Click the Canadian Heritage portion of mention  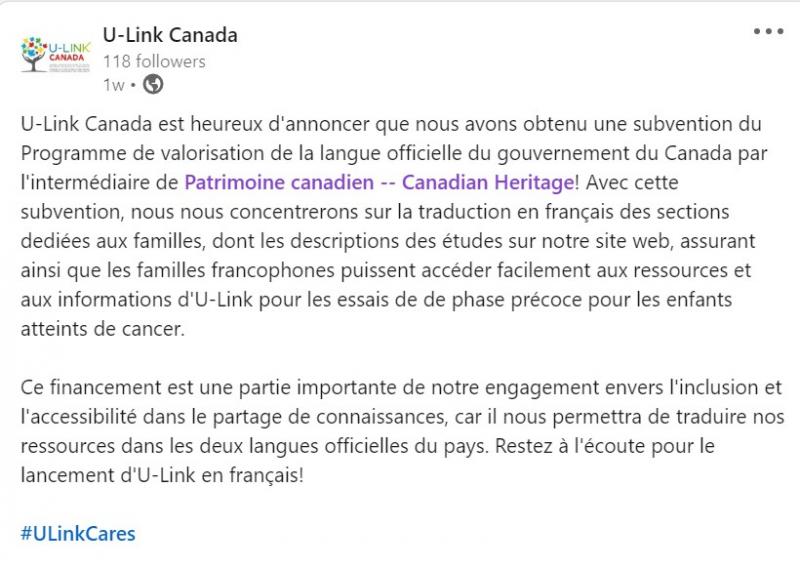(x=488, y=183)
